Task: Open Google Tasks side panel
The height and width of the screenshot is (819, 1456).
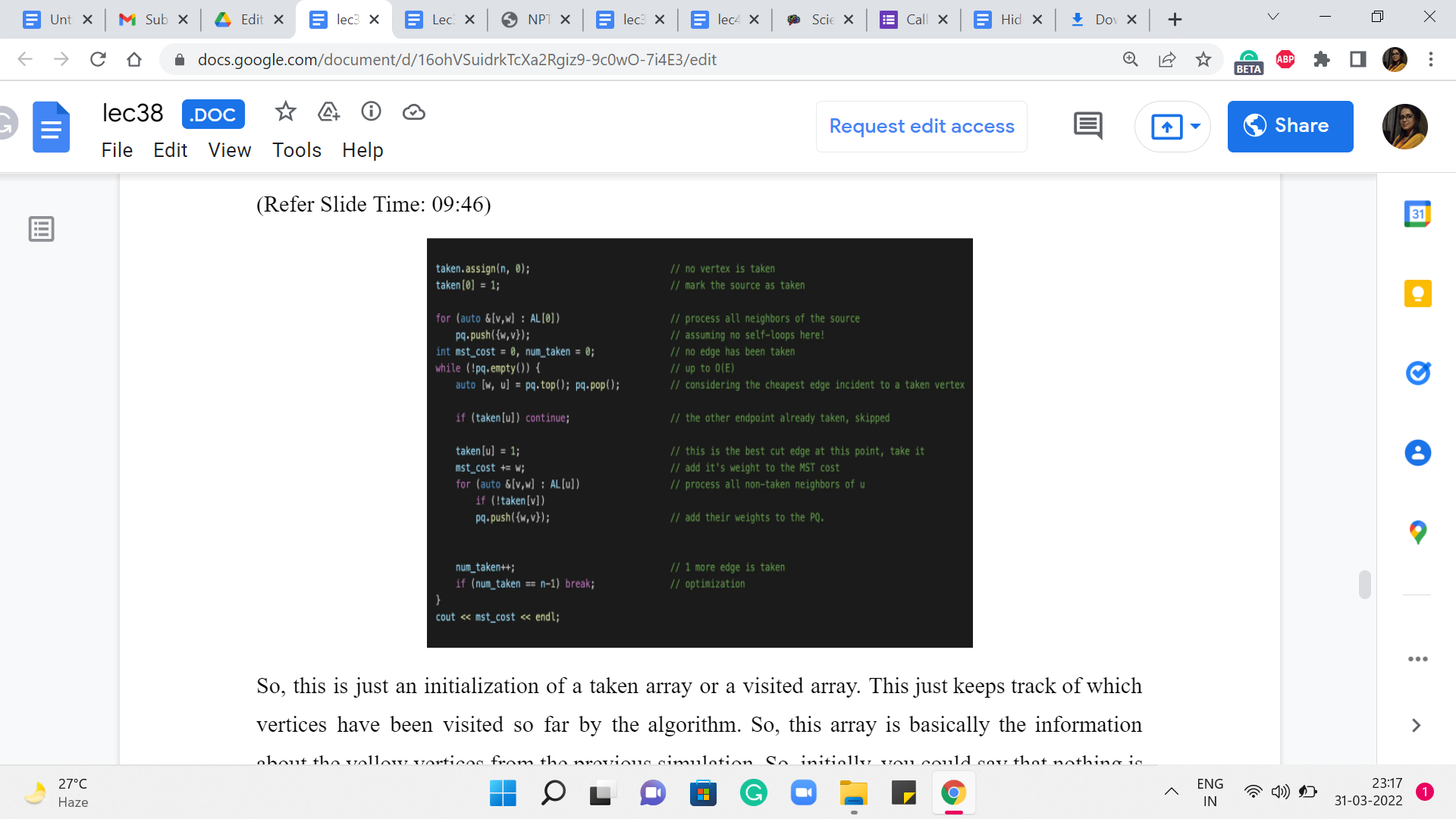Action: [x=1417, y=372]
